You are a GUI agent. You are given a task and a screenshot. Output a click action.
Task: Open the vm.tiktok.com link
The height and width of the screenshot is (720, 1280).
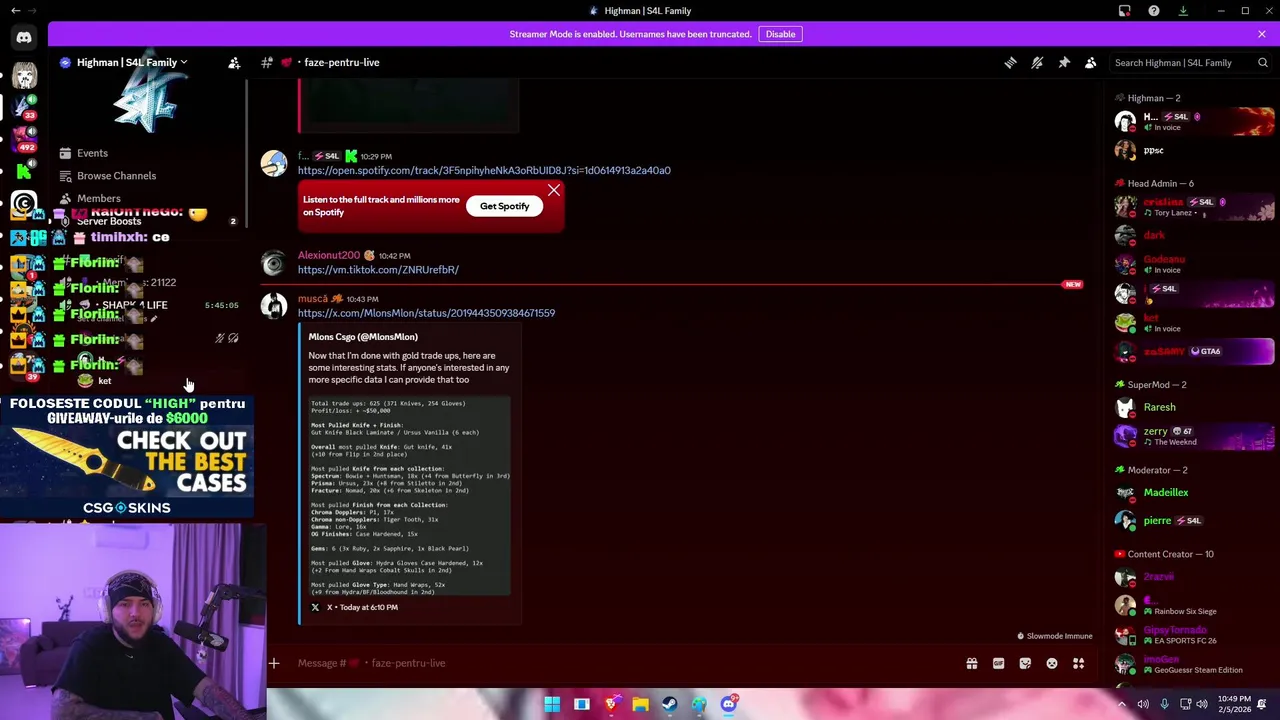[x=378, y=270]
